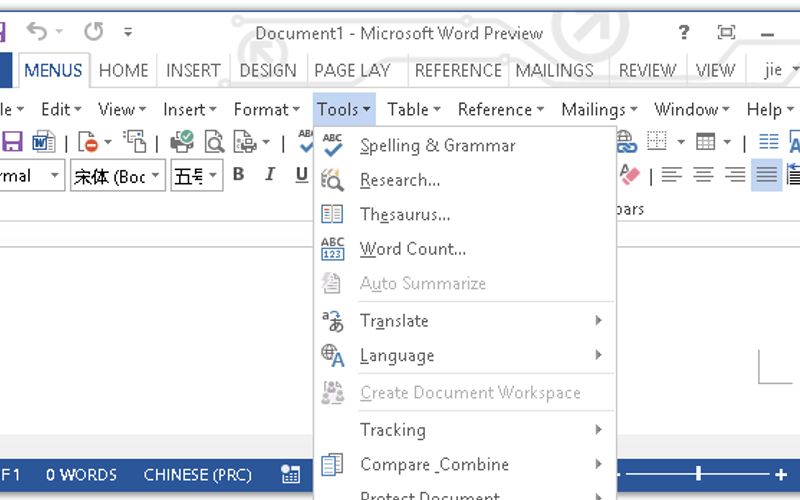Click the macro recording icon in status bar
This screenshot has width=800, height=500.
291,474
